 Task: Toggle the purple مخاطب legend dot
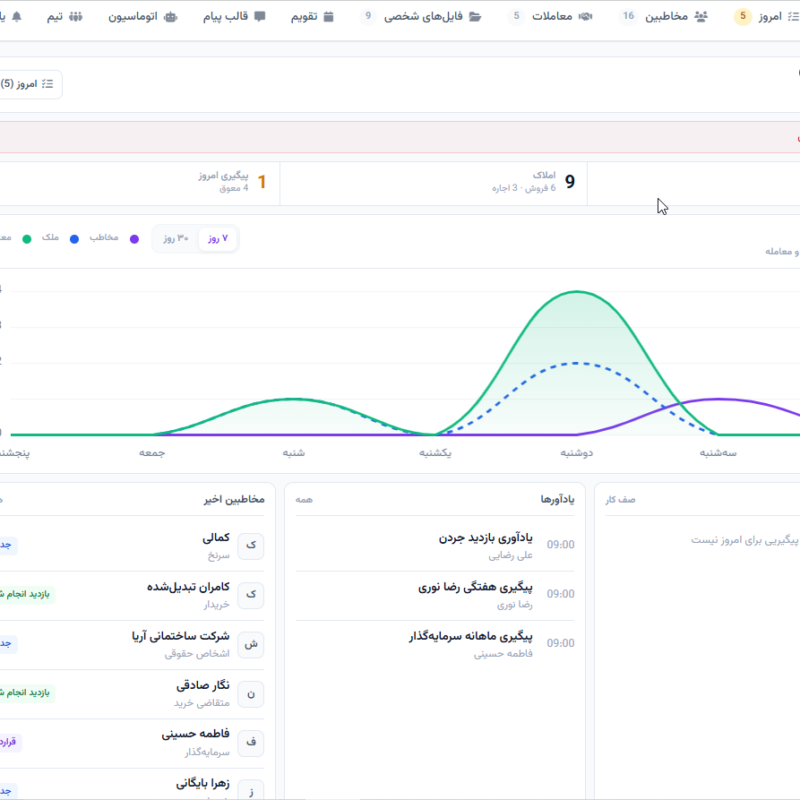pyautogui.click(x=134, y=239)
